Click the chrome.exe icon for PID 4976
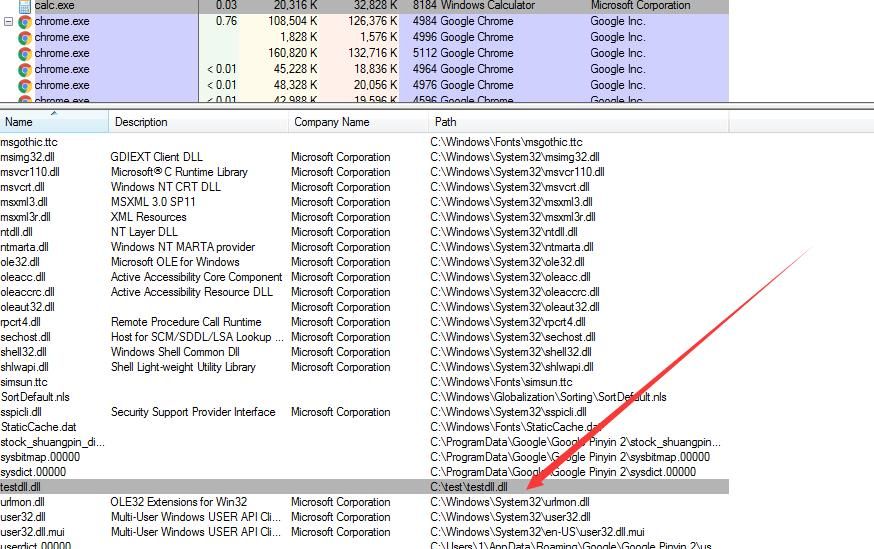 click(25, 86)
